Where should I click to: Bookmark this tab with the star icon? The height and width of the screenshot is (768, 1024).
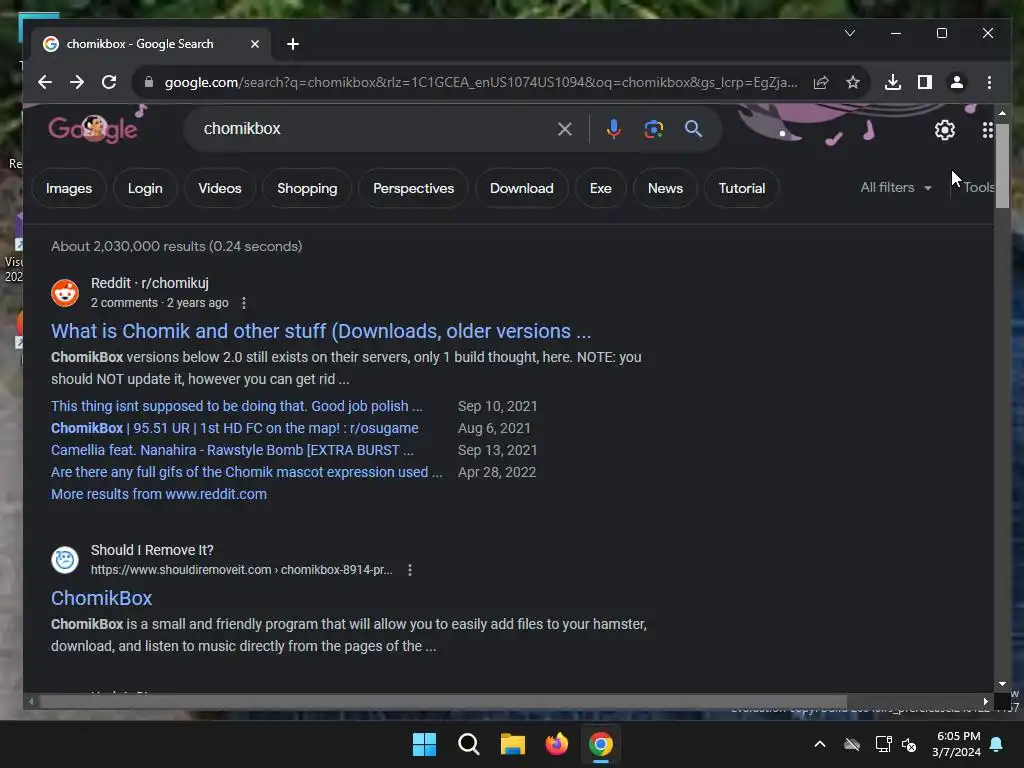point(853,82)
